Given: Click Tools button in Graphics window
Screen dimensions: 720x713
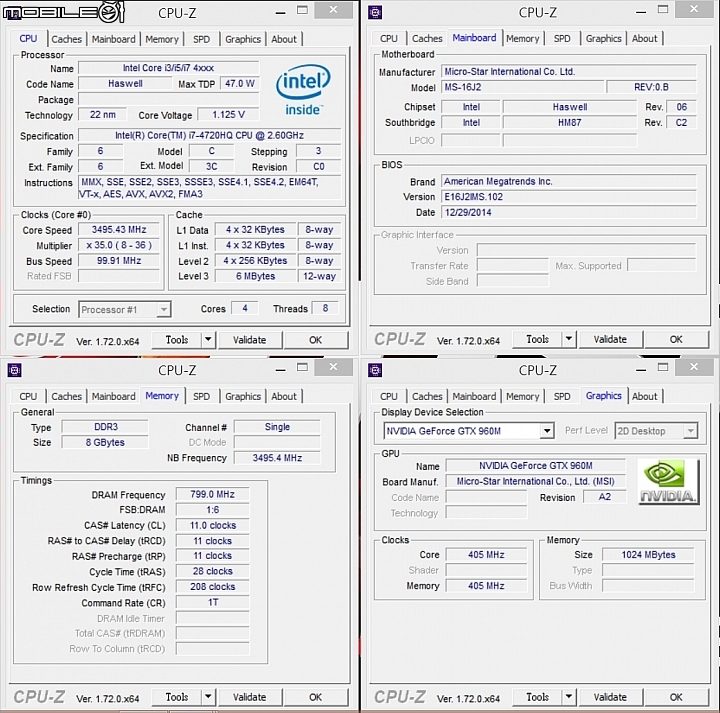Looking at the screenshot, I should (538, 696).
